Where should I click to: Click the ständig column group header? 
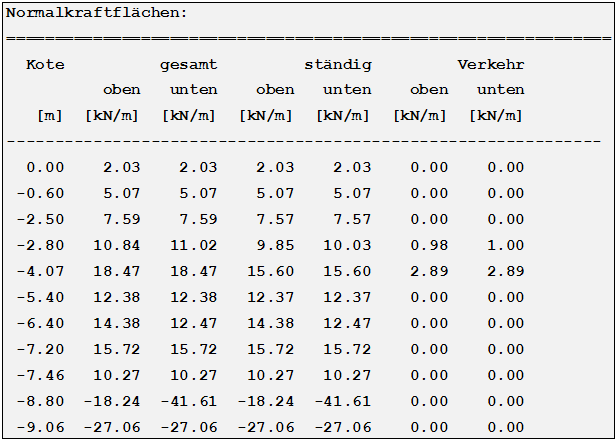338,65
